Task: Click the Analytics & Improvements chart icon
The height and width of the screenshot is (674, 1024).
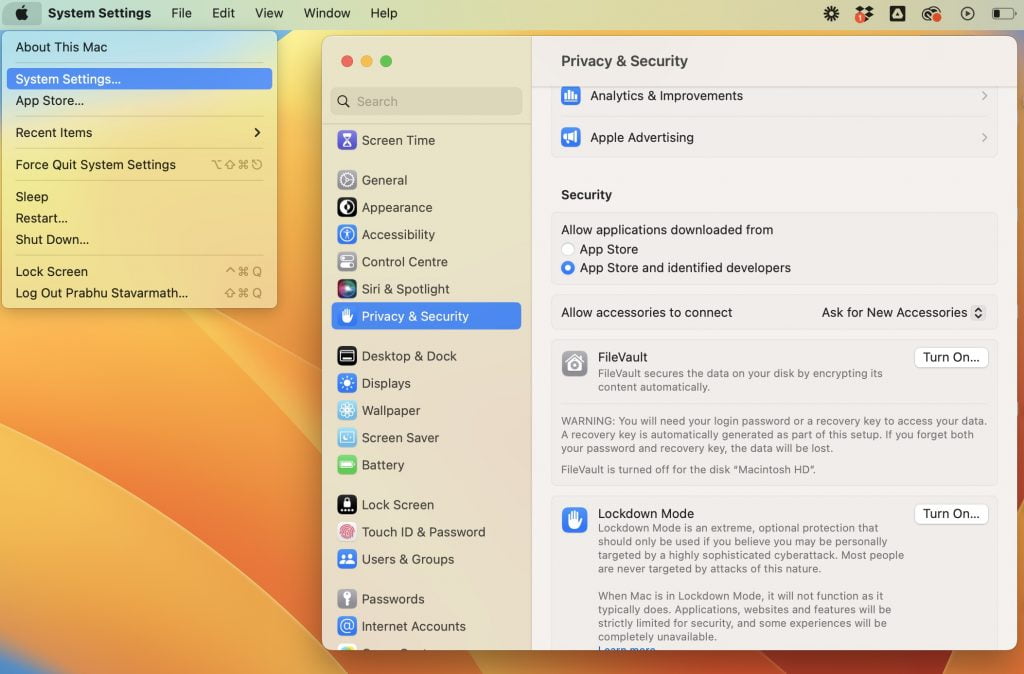Action: pyautogui.click(x=571, y=96)
